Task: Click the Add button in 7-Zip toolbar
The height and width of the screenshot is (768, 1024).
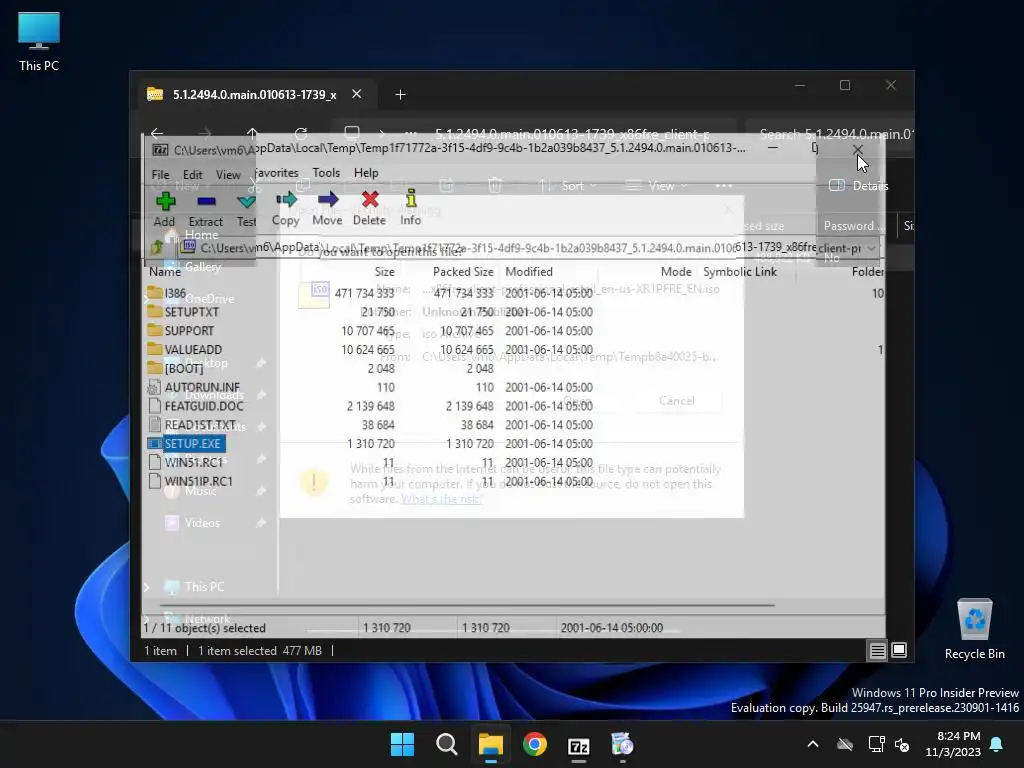Action: [x=165, y=208]
